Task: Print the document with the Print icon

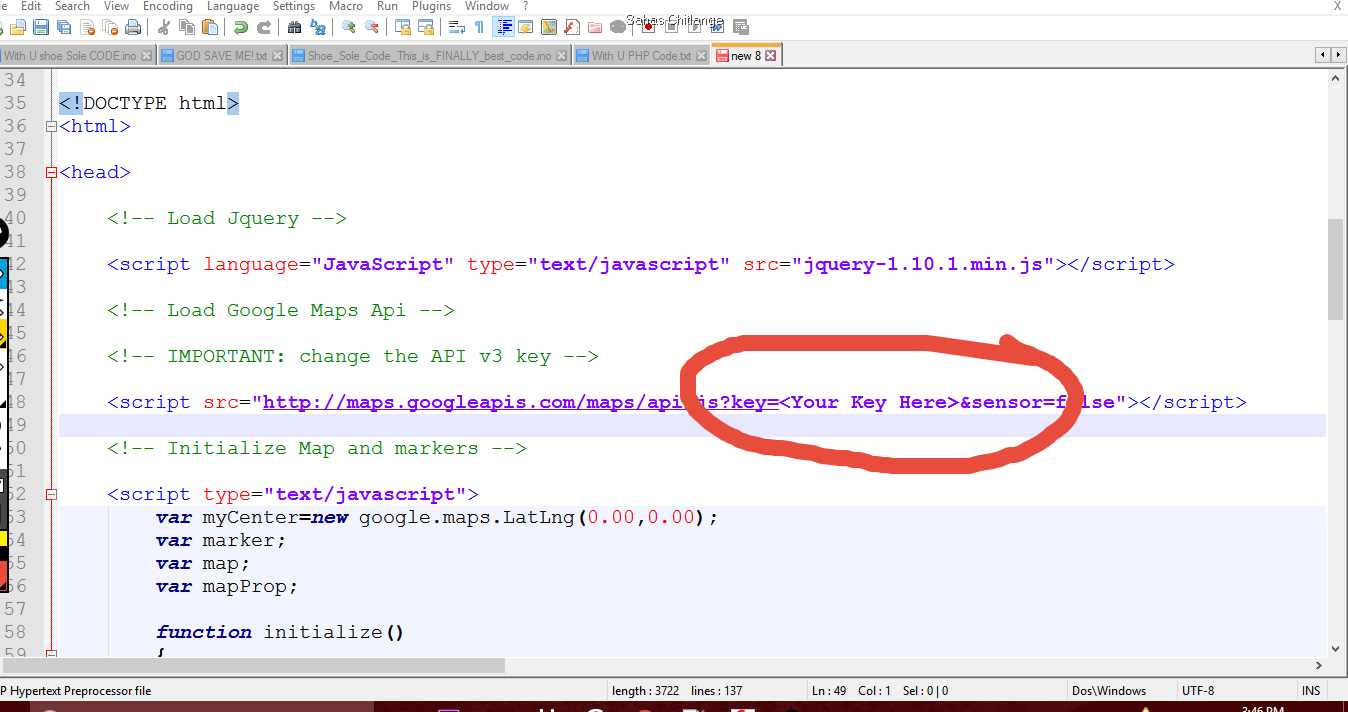Action: point(132,27)
